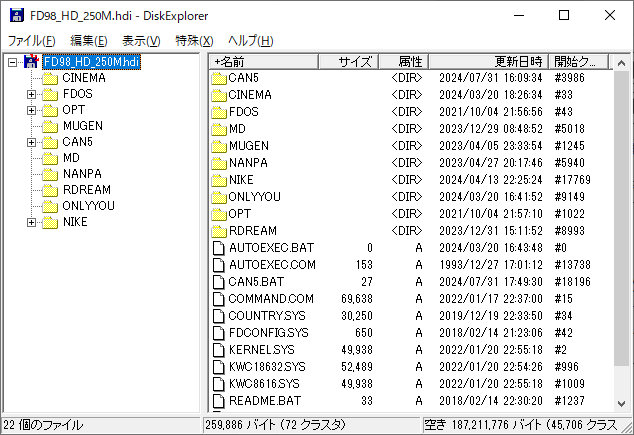
Task: Click the COMMAND.COM file icon
Action: (x=220, y=299)
